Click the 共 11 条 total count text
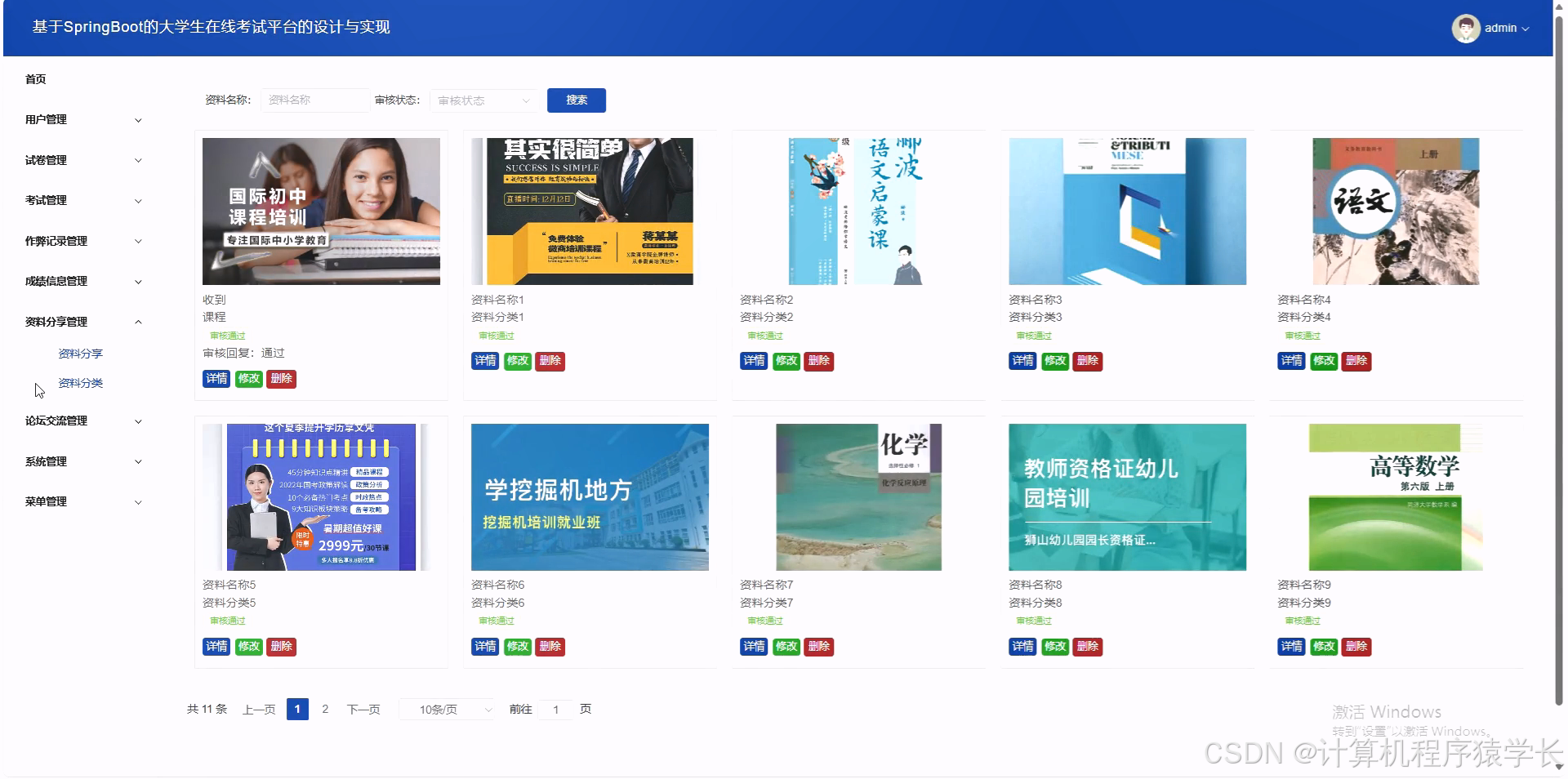Image resolution: width=1568 pixels, height=779 pixels. 207,710
